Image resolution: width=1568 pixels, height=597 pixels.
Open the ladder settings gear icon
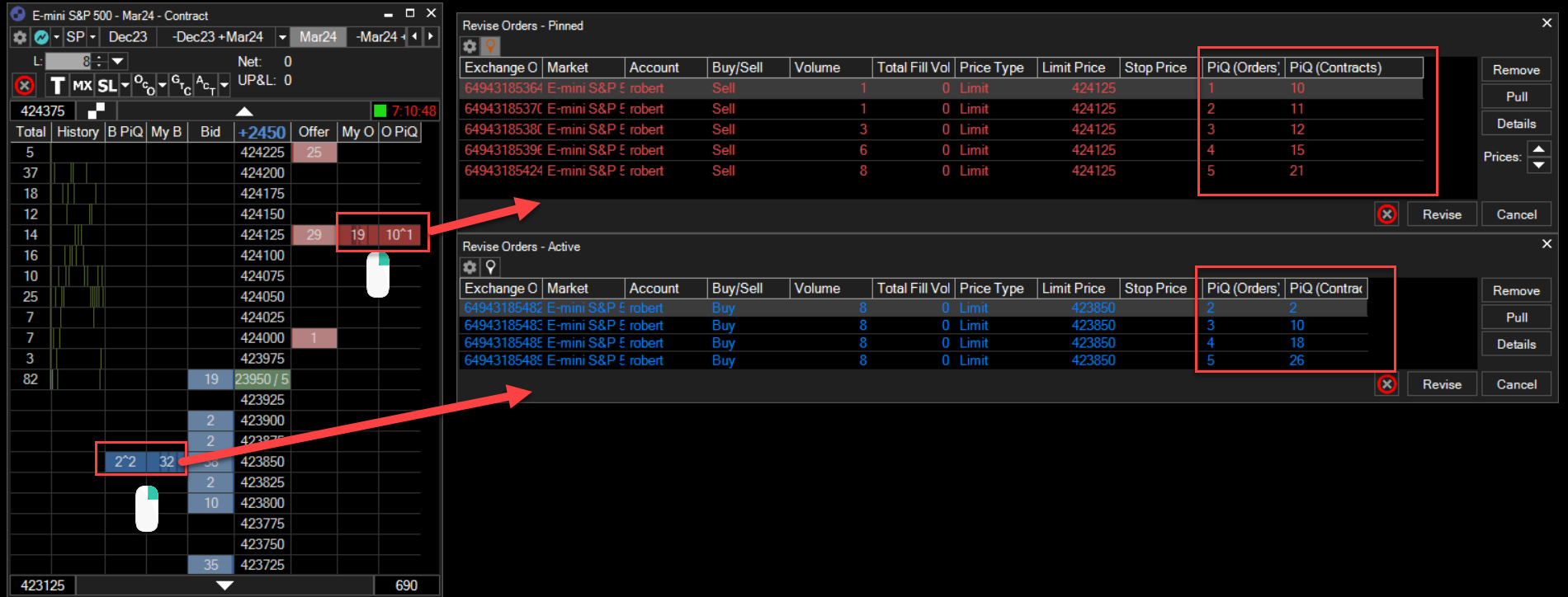click(20, 37)
